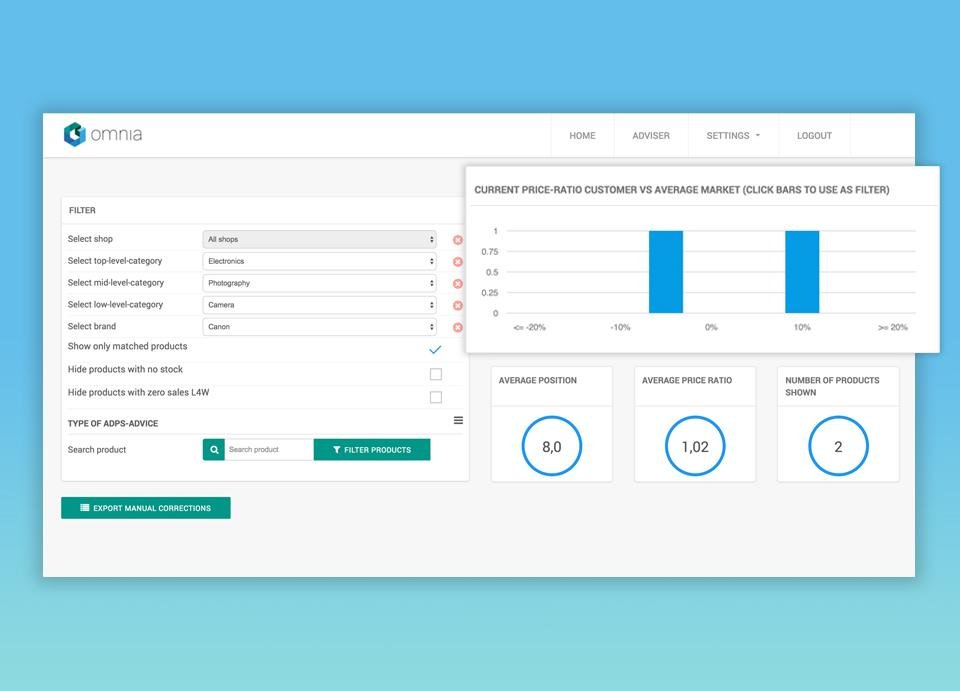This screenshot has width=960, height=691.
Task: Open the Settings menu
Action: [x=733, y=136]
